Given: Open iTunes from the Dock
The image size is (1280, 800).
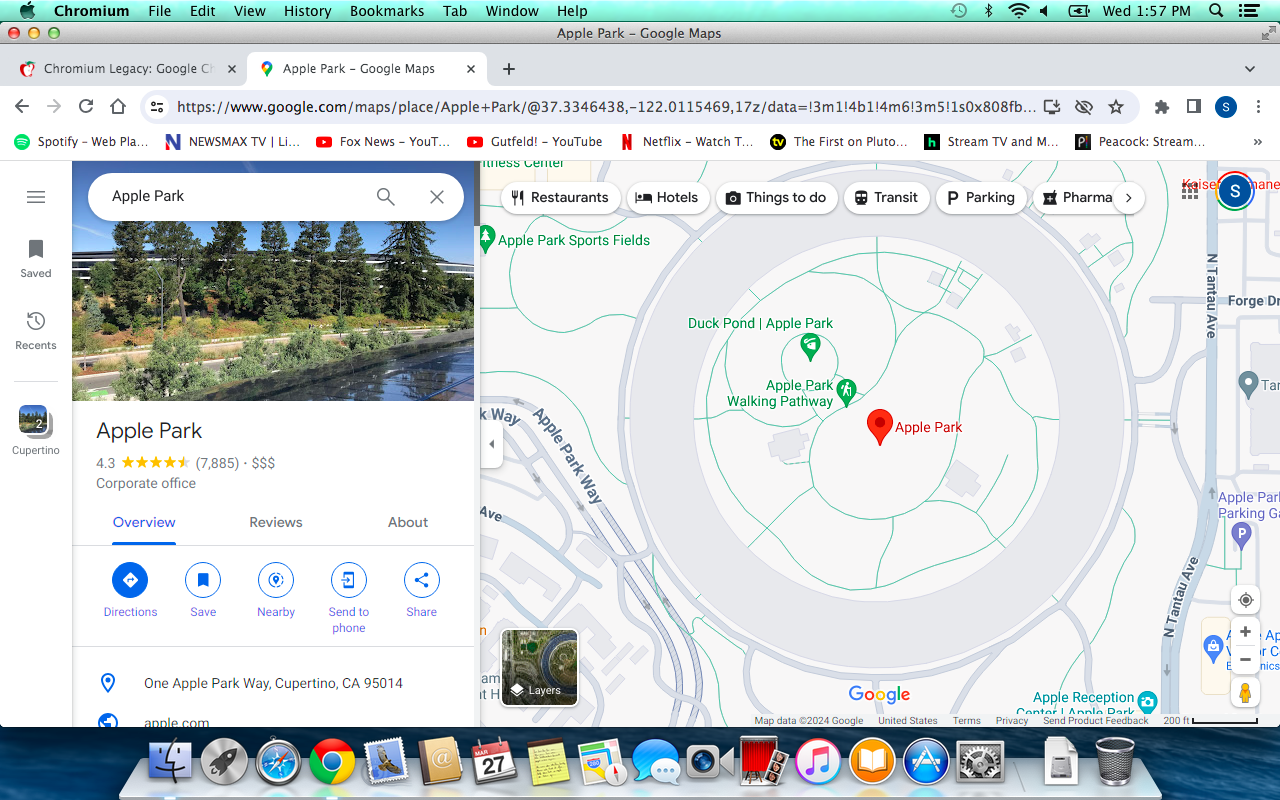Looking at the screenshot, I should coord(818,762).
